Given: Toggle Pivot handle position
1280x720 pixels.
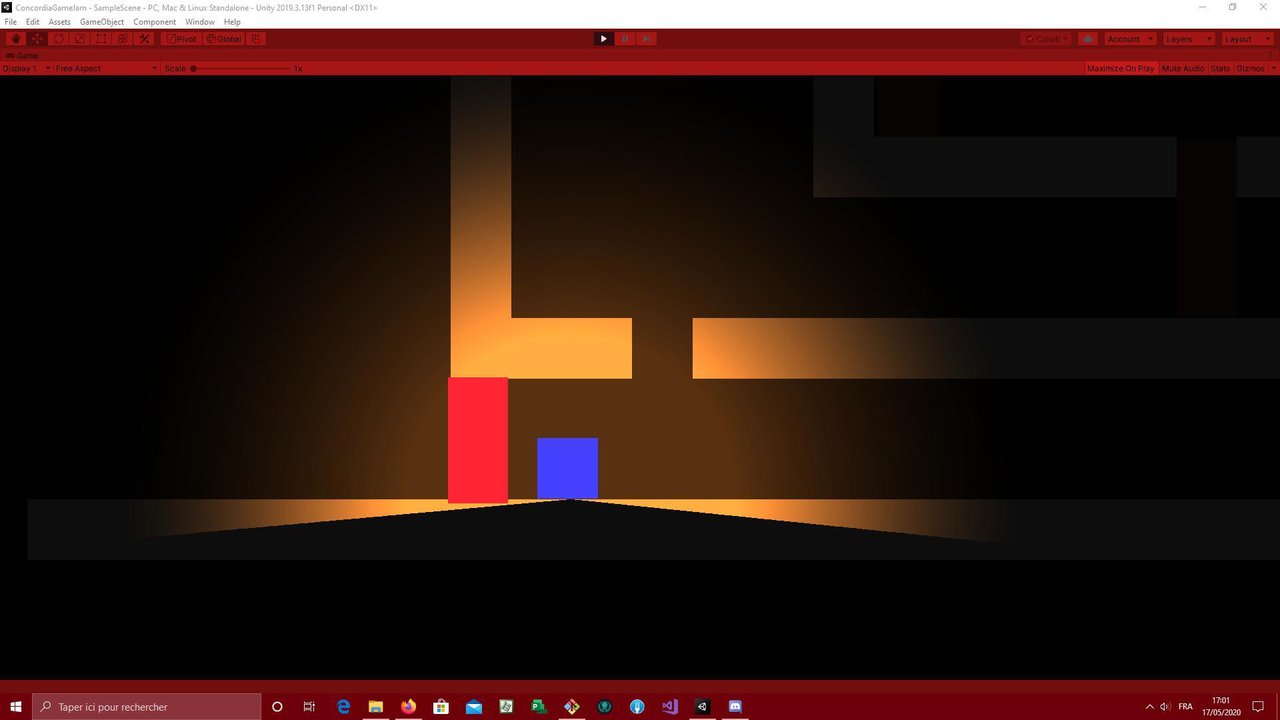Looking at the screenshot, I should click(182, 39).
